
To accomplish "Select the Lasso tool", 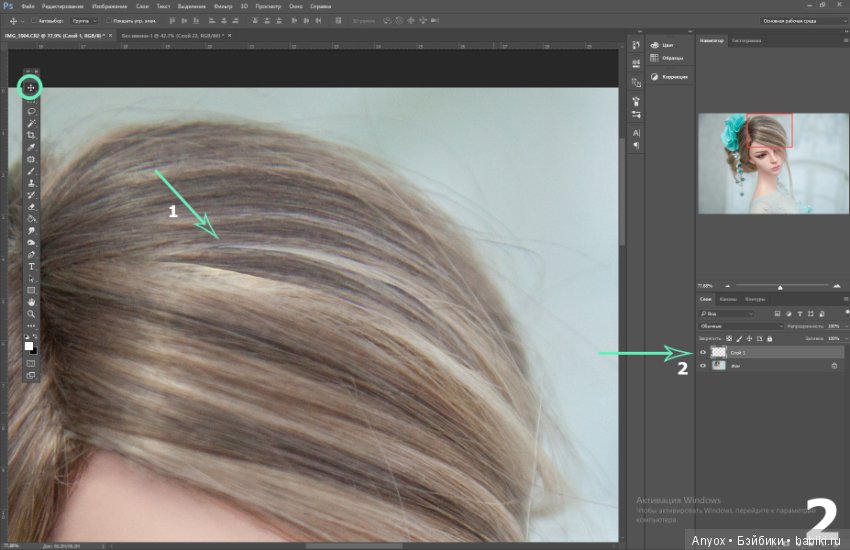I will coord(31,111).
